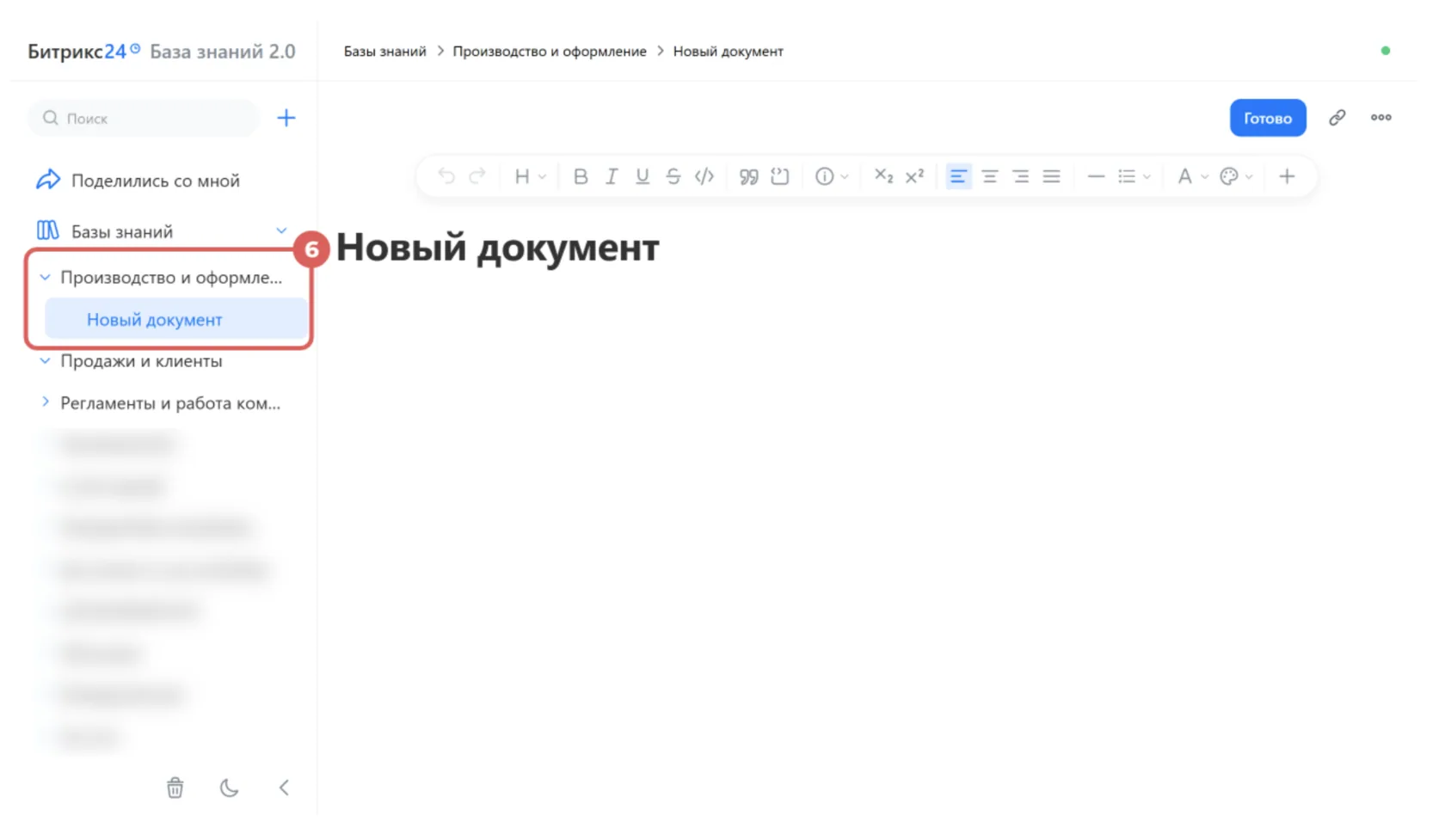Go to Базы знаний breadcrumb link
This screenshot has height=840, width=1445.
coord(384,52)
